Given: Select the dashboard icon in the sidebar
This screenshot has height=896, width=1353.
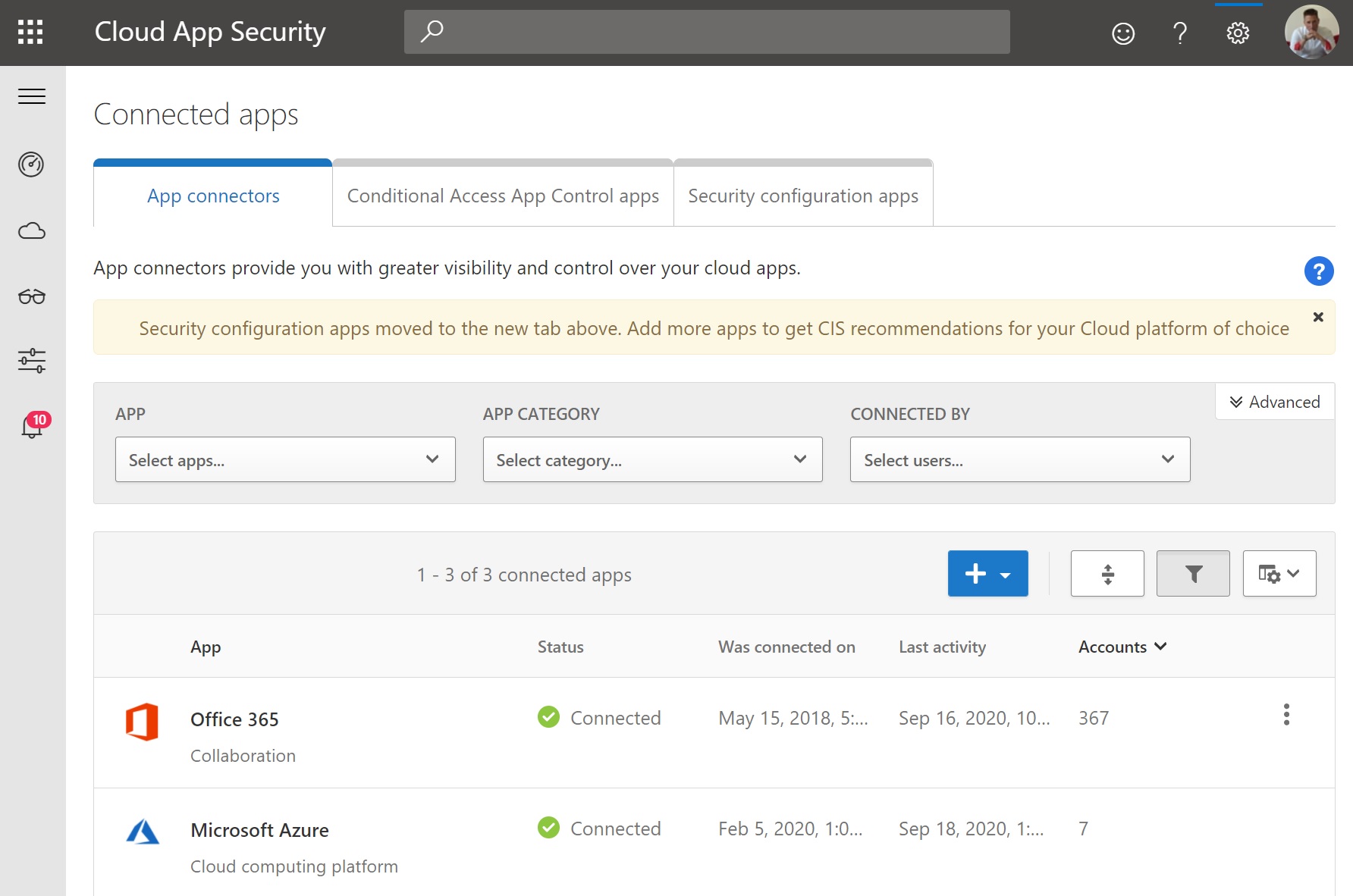Looking at the screenshot, I should pyautogui.click(x=31, y=164).
